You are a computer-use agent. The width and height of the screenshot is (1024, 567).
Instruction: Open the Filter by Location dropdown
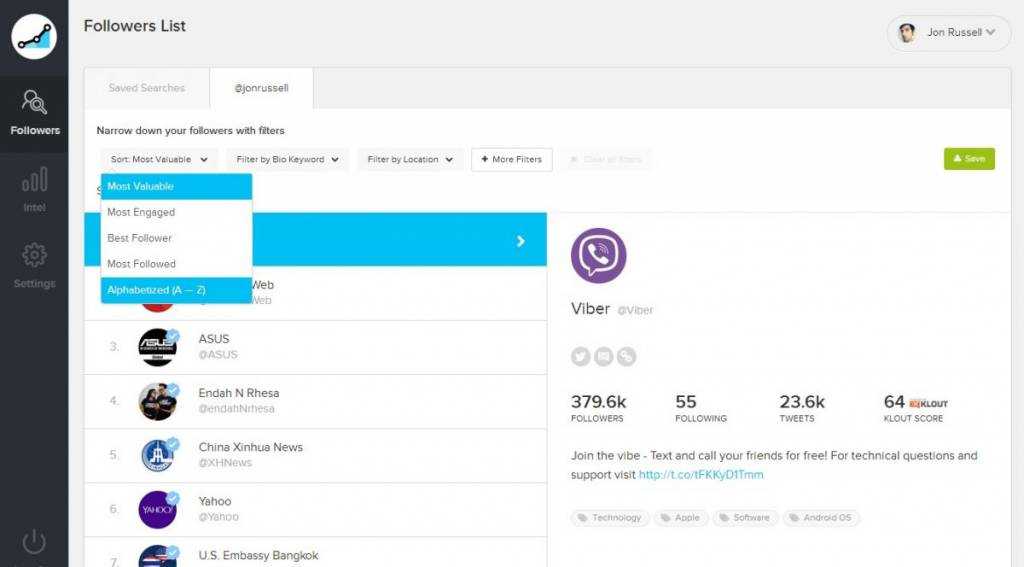410,159
